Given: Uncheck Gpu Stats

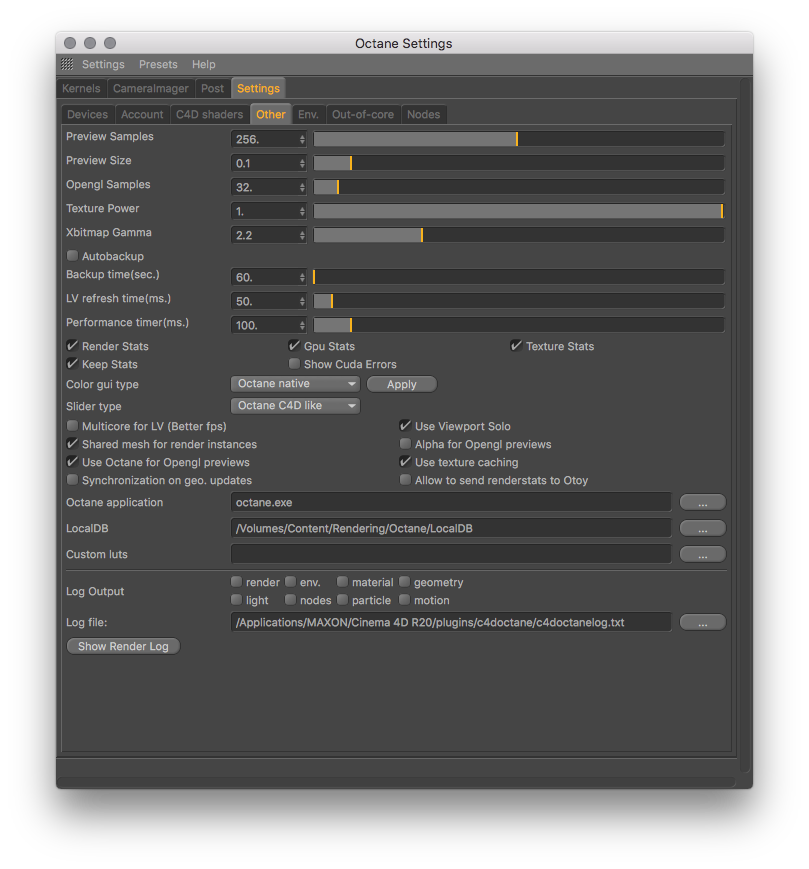Looking at the screenshot, I should [x=294, y=346].
